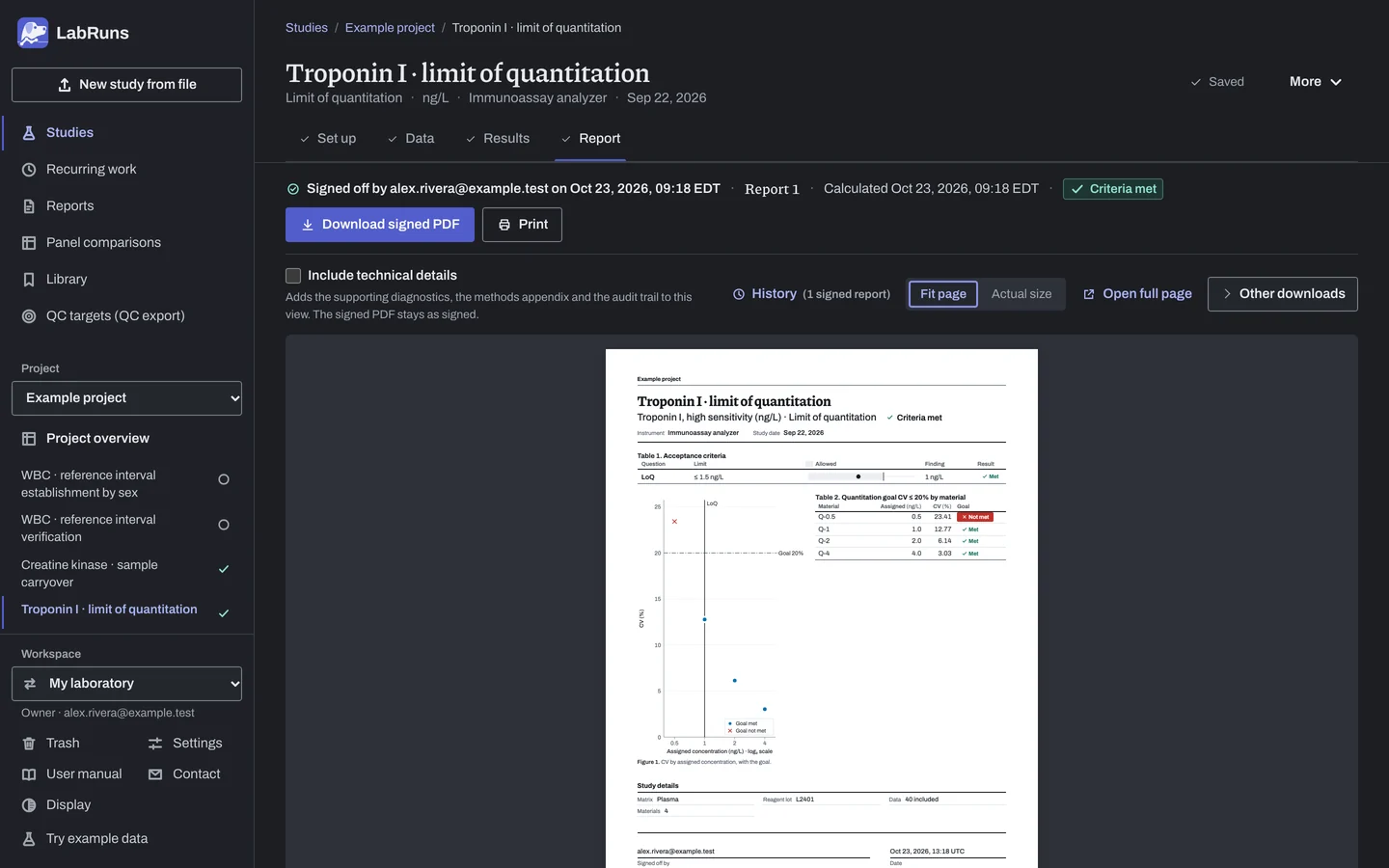1389x868 pixels.
Task: Open WBC reference interval verification study
Action: click(126, 529)
